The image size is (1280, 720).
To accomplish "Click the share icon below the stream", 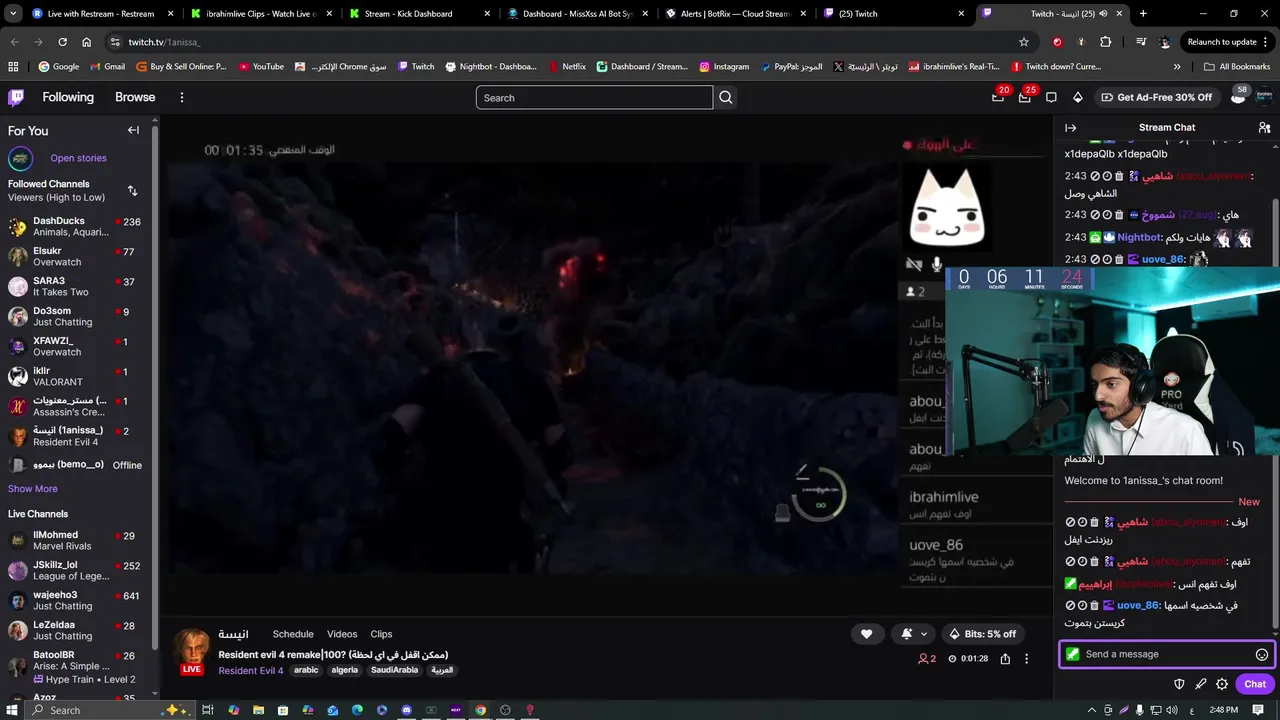I will pos(1005,658).
